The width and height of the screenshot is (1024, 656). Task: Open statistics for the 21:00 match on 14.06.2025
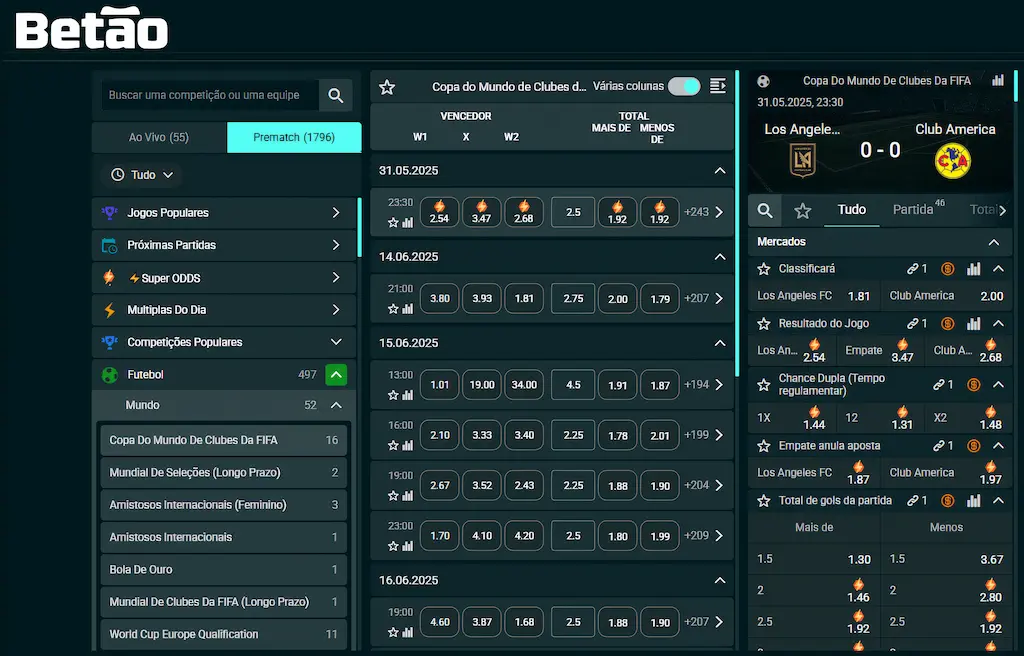408,309
